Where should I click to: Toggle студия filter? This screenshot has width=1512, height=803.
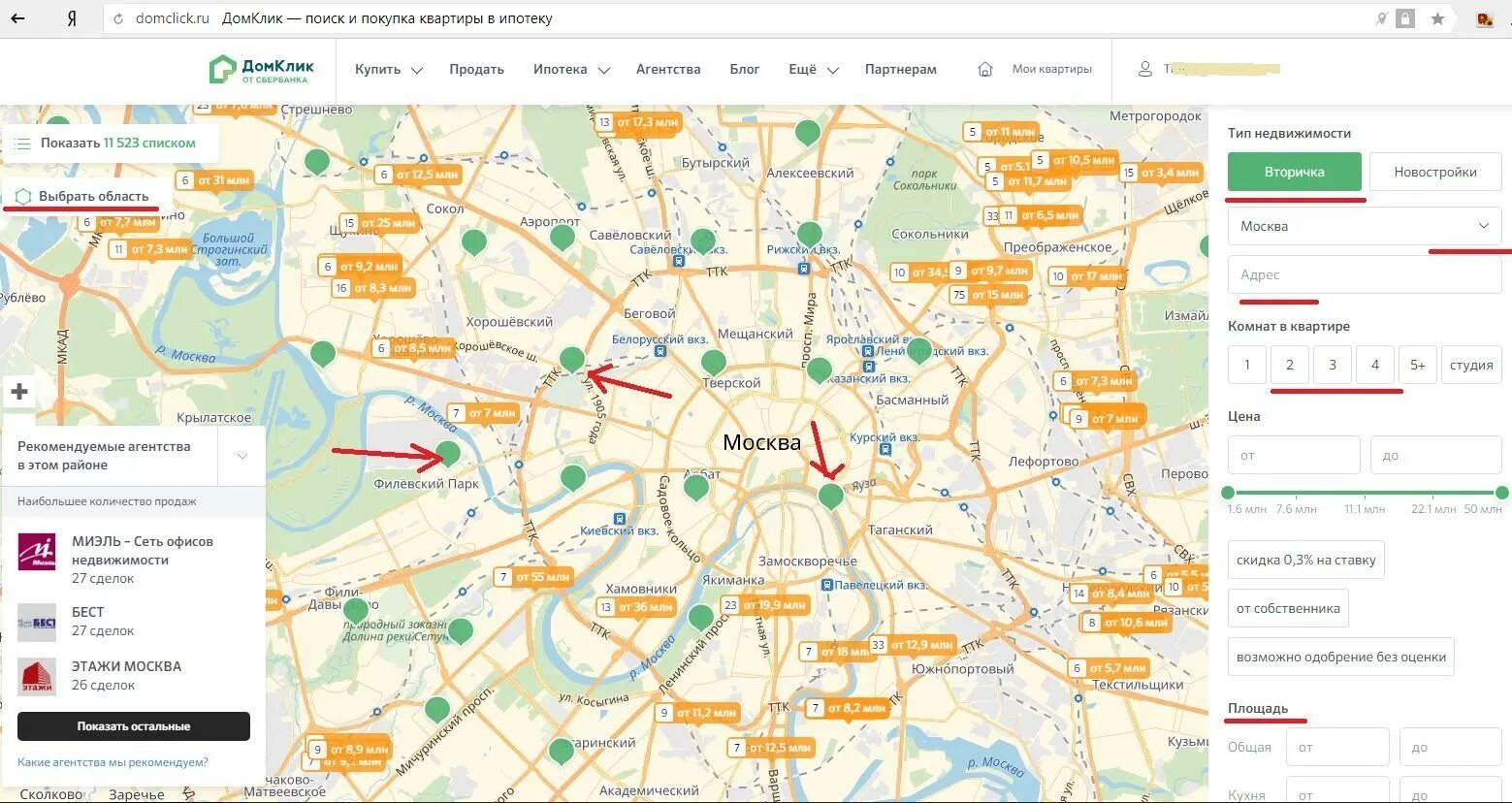(x=1471, y=365)
